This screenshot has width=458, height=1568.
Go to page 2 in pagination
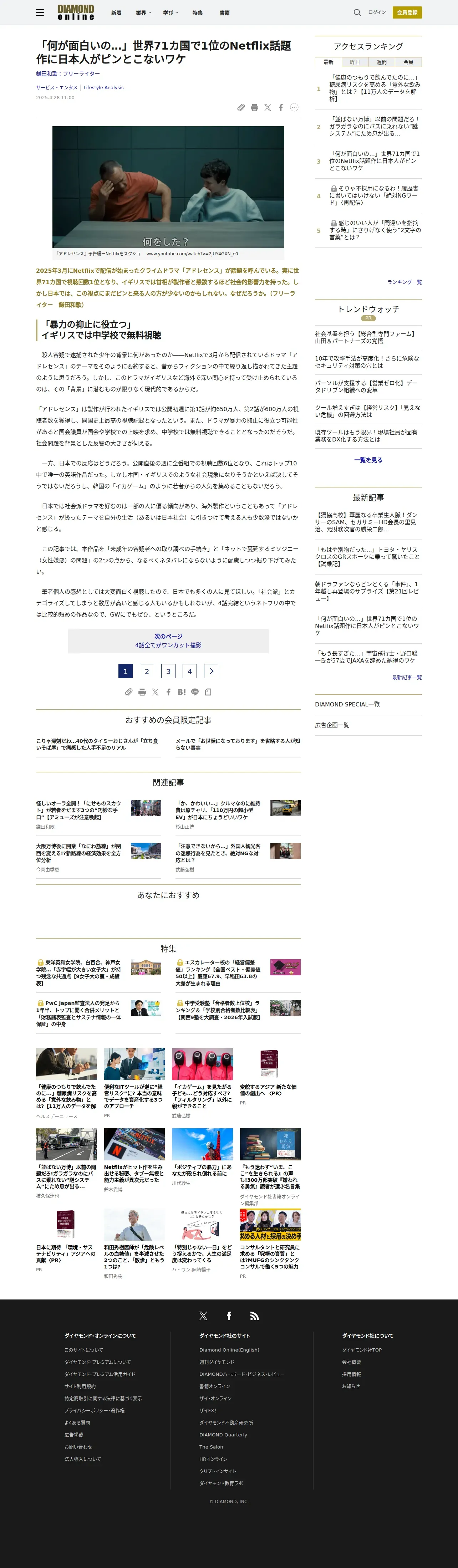click(x=147, y=671)
